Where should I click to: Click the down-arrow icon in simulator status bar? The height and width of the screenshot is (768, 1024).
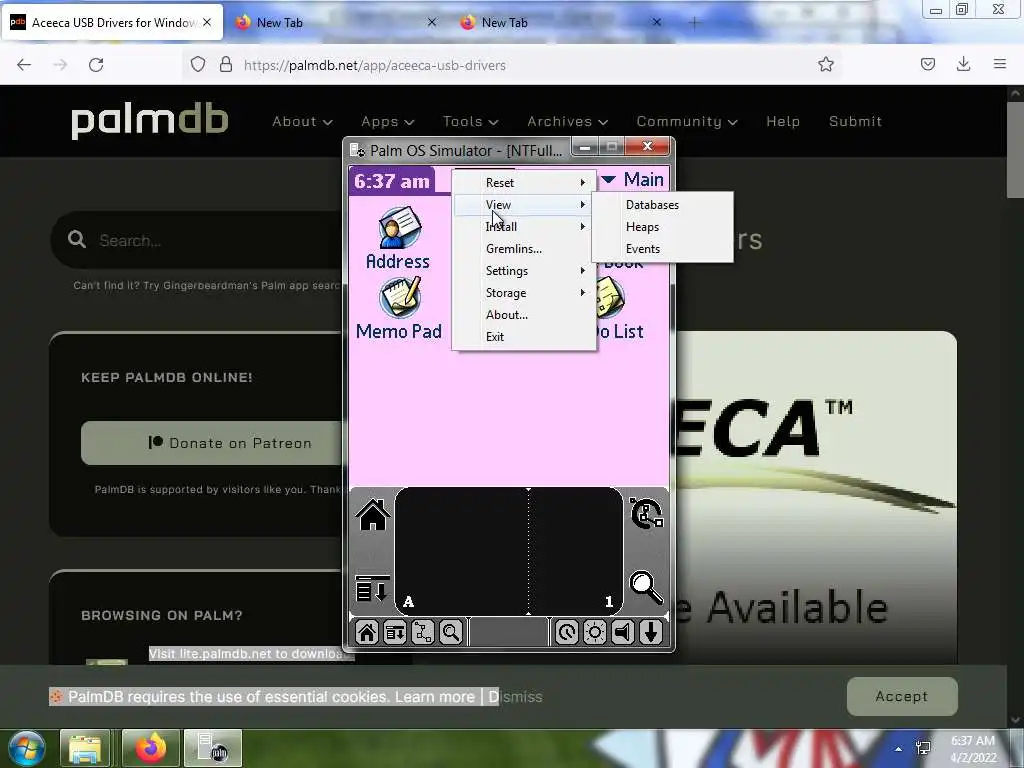pos(651,632)
